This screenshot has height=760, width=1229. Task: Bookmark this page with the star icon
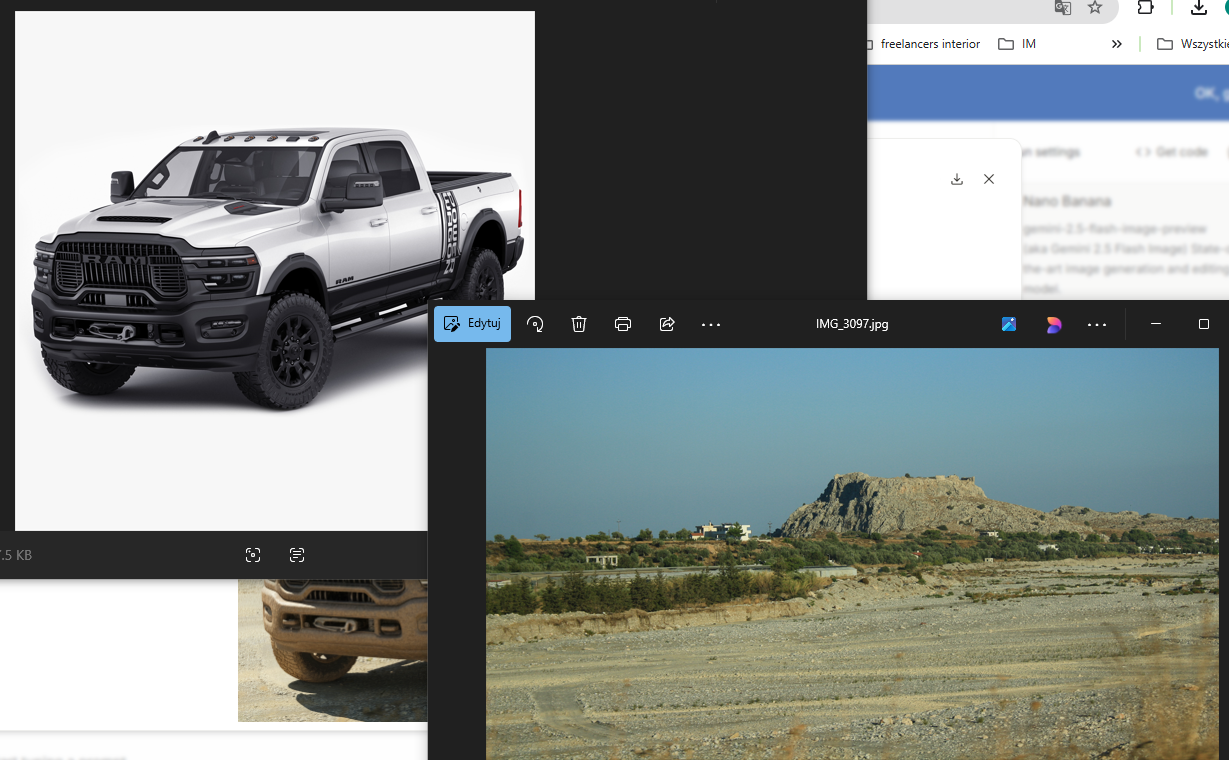click(x=1095, y=8)
